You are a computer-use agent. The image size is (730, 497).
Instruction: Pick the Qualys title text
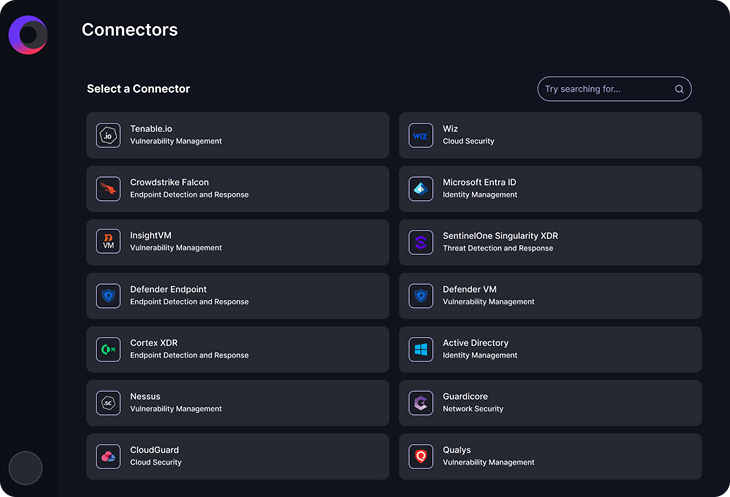click(x=456, y=450)
